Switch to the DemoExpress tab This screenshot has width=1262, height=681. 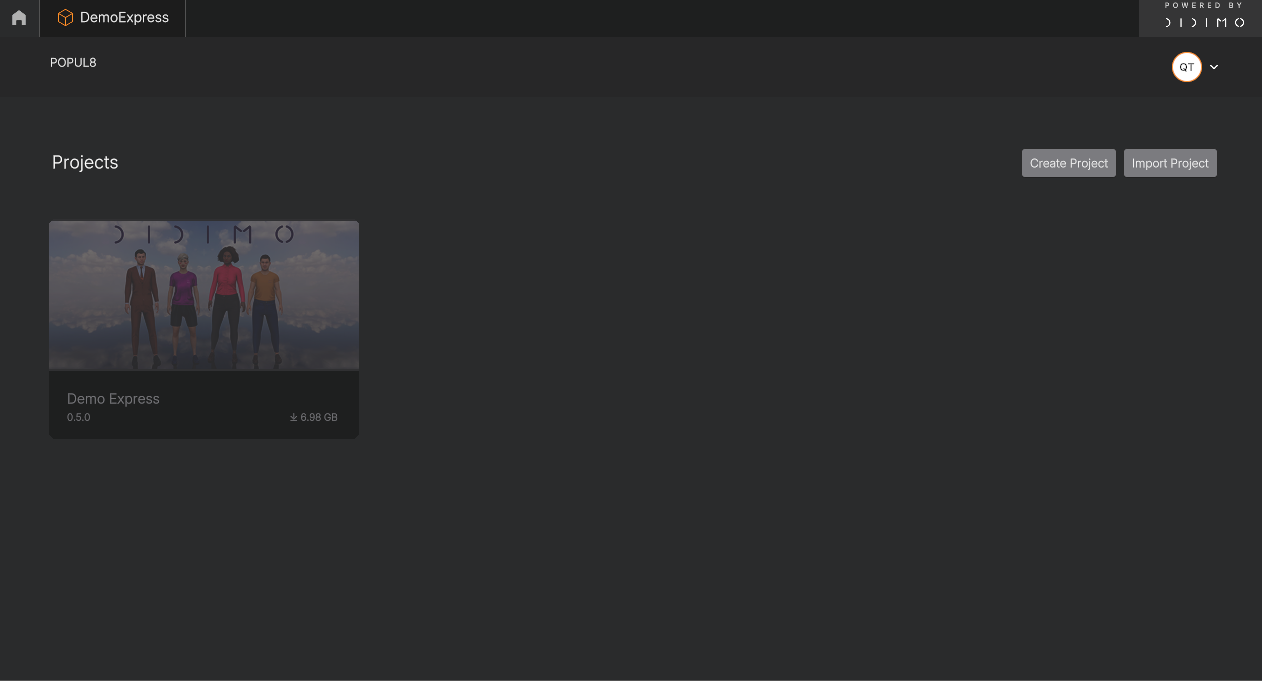[113, 18]
